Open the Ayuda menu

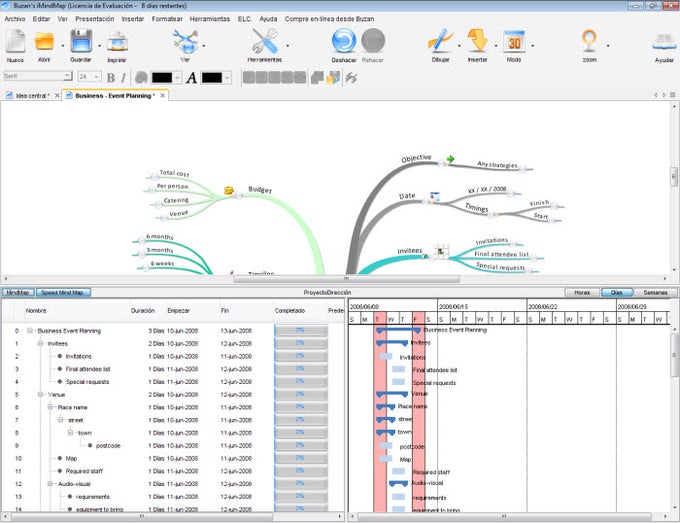[268, 19]
